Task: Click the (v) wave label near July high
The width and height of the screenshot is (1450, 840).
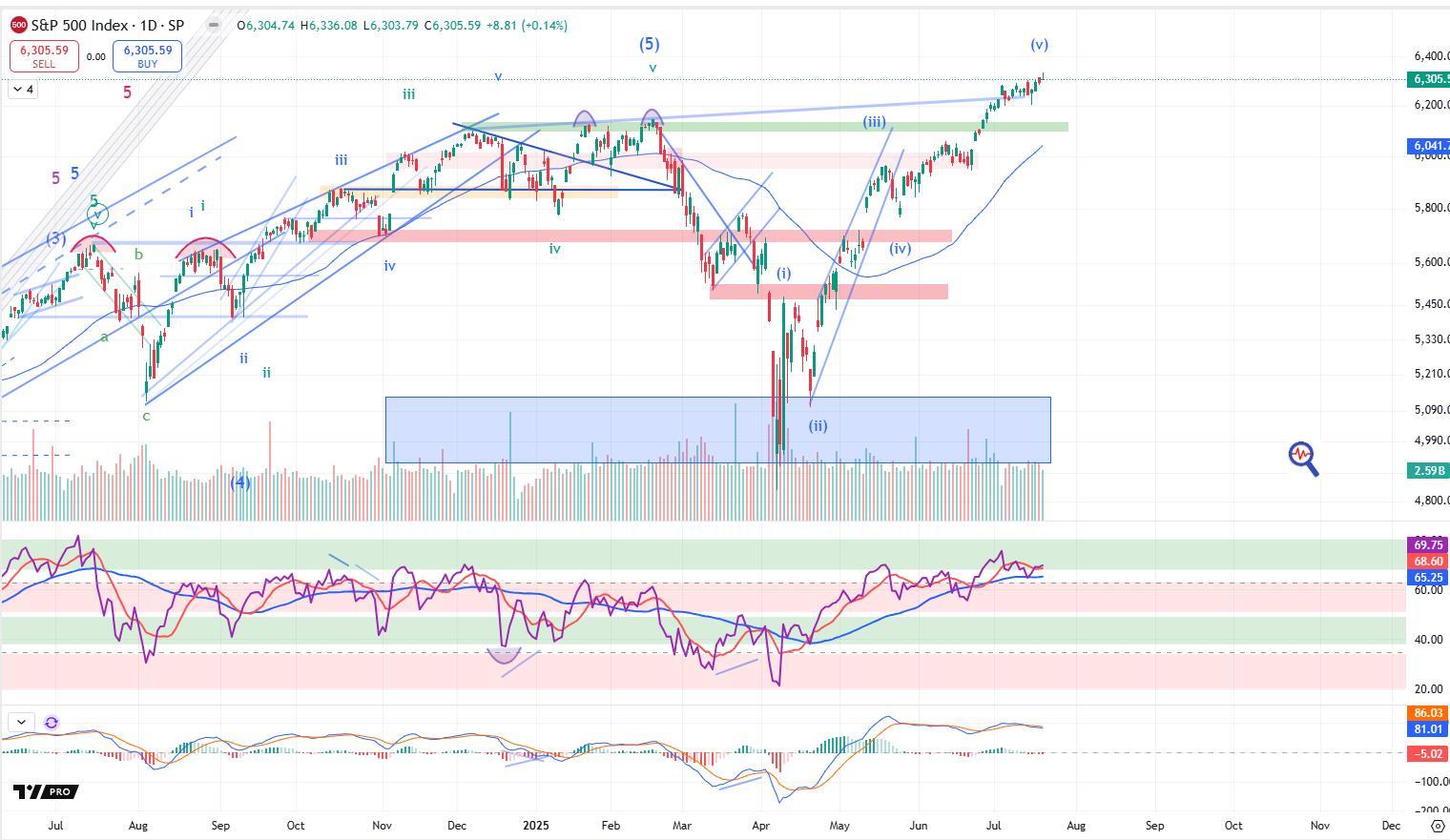Action: (x=1039, y=45)
